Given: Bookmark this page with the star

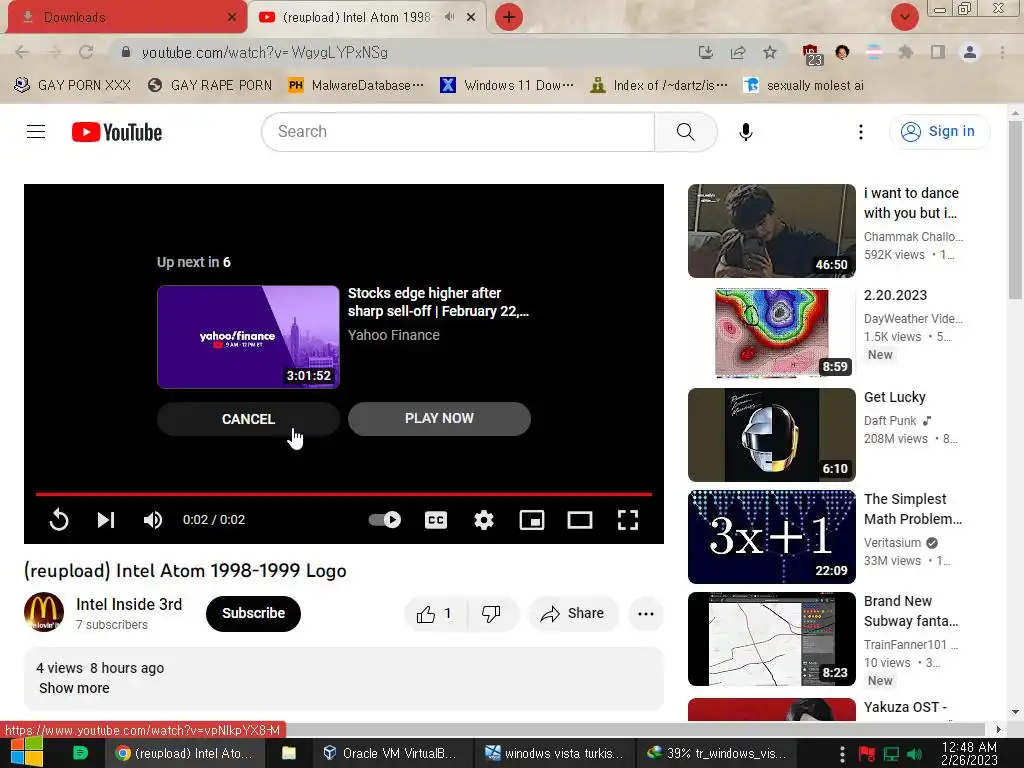Looking at the screenshot, I should pyautogui.click(x=770, y=52).
